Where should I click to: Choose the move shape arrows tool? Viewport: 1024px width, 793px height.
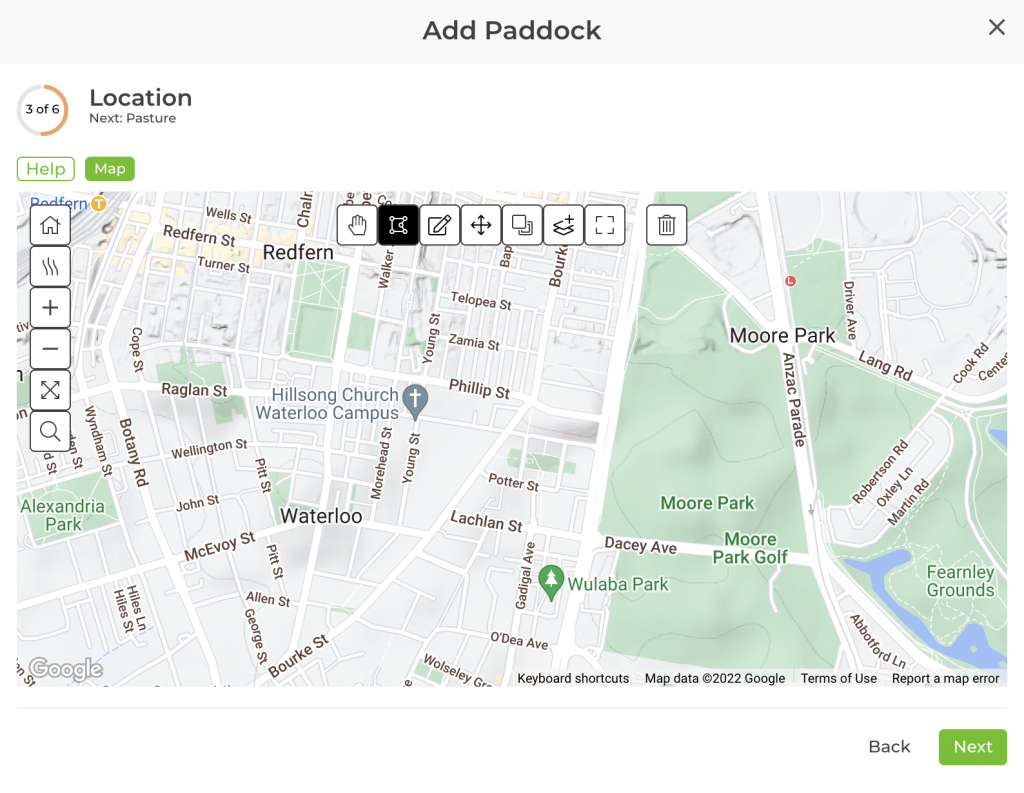click(481, 225)
